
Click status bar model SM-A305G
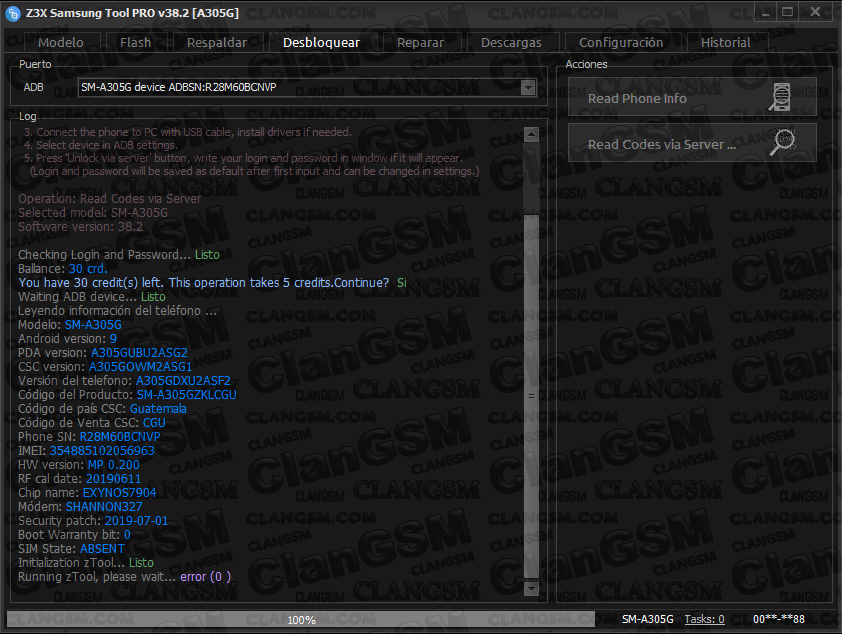click(648, 619)
